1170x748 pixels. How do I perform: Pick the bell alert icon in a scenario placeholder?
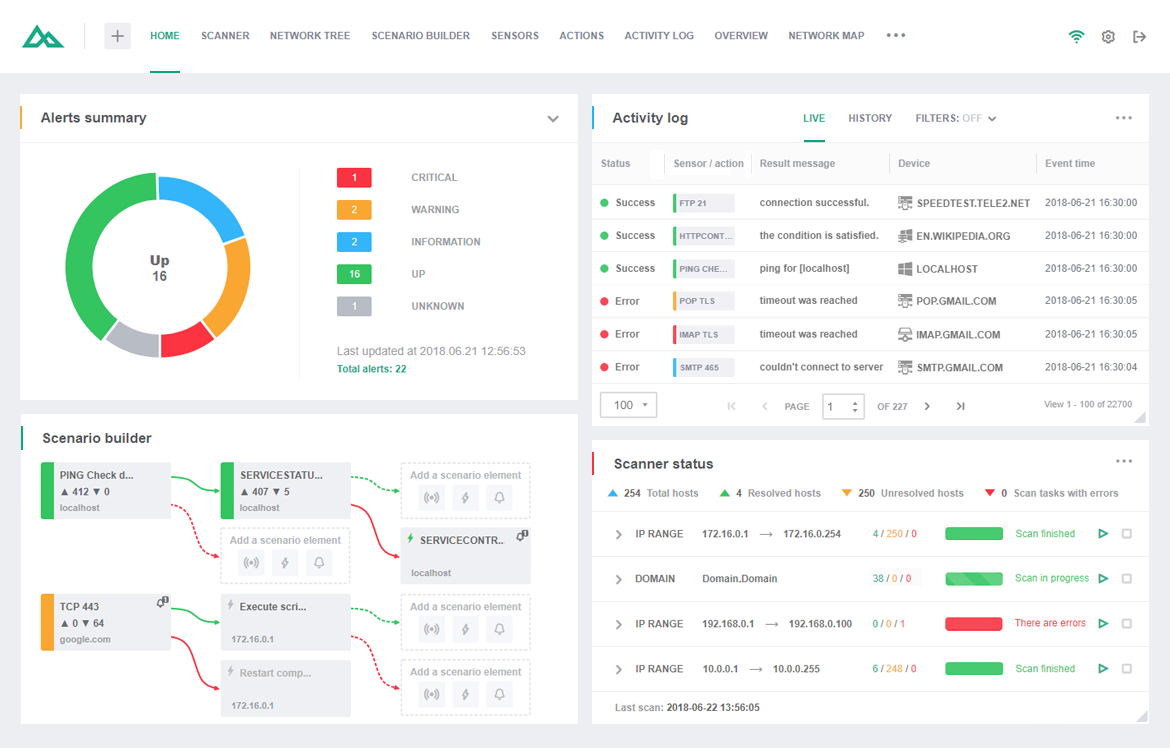[x=499, y=497]
